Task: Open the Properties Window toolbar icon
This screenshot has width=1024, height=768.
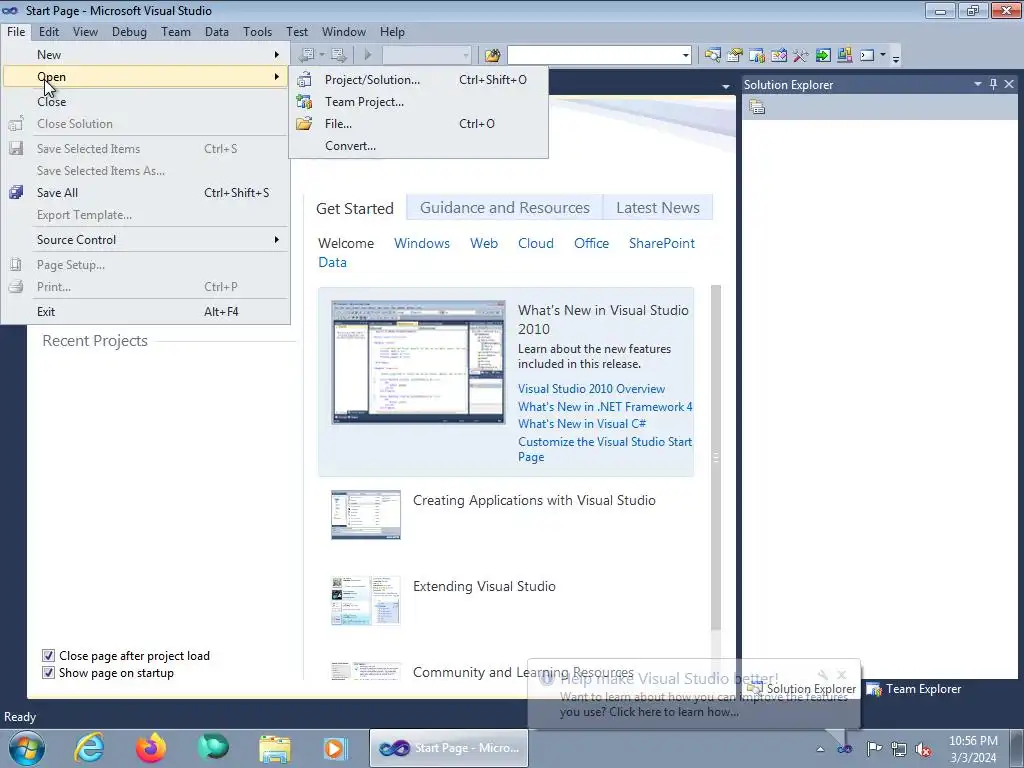Action: point(735,56)
